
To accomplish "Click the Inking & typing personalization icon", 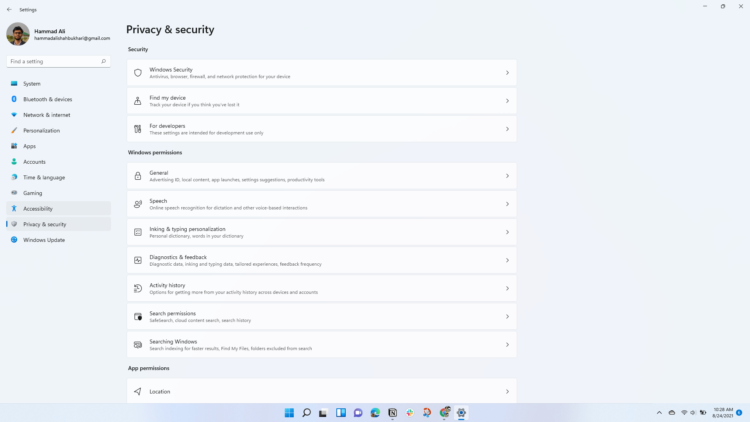I will pos(138,232).
